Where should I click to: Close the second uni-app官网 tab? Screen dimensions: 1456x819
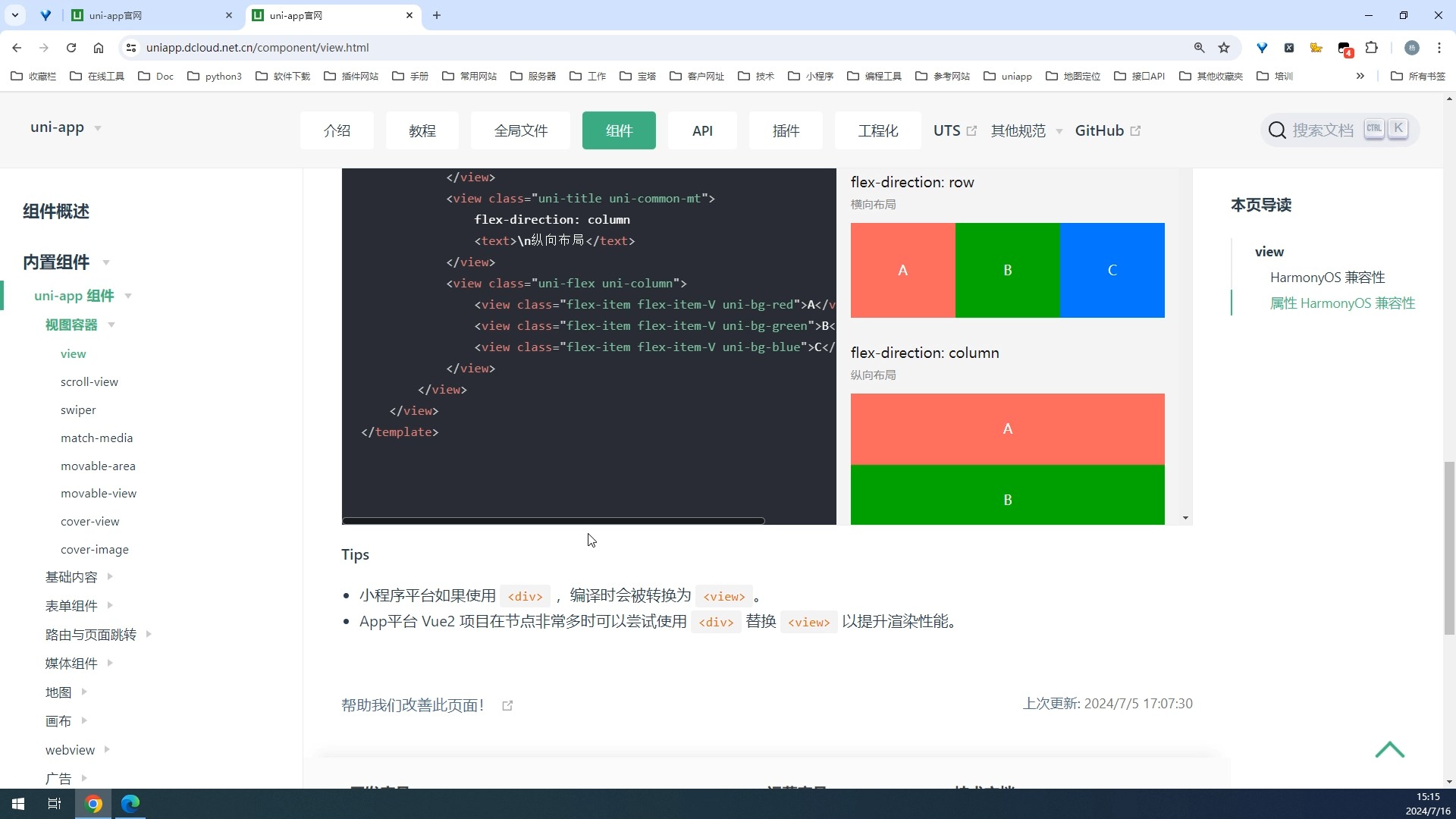[409, 15]
